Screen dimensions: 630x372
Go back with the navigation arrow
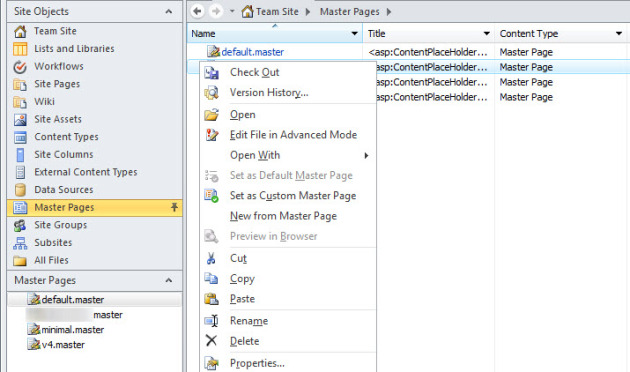tap(197, 11)
